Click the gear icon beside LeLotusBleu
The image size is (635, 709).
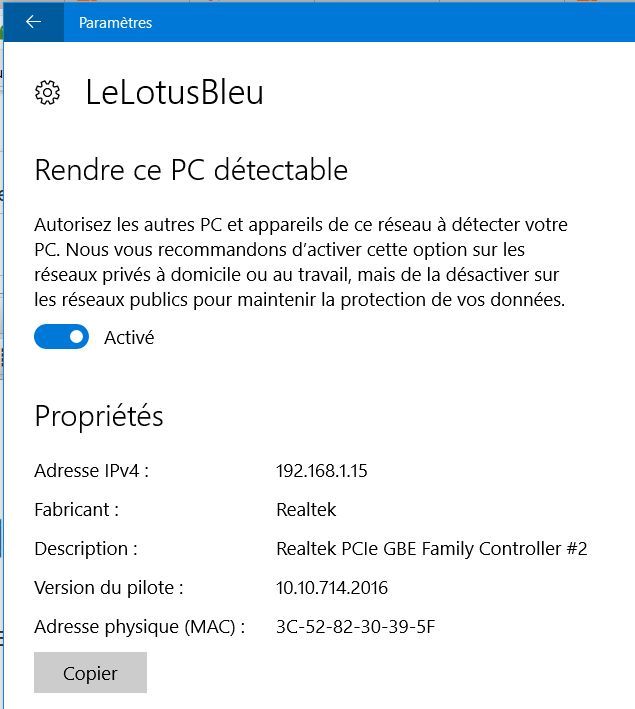47,93
